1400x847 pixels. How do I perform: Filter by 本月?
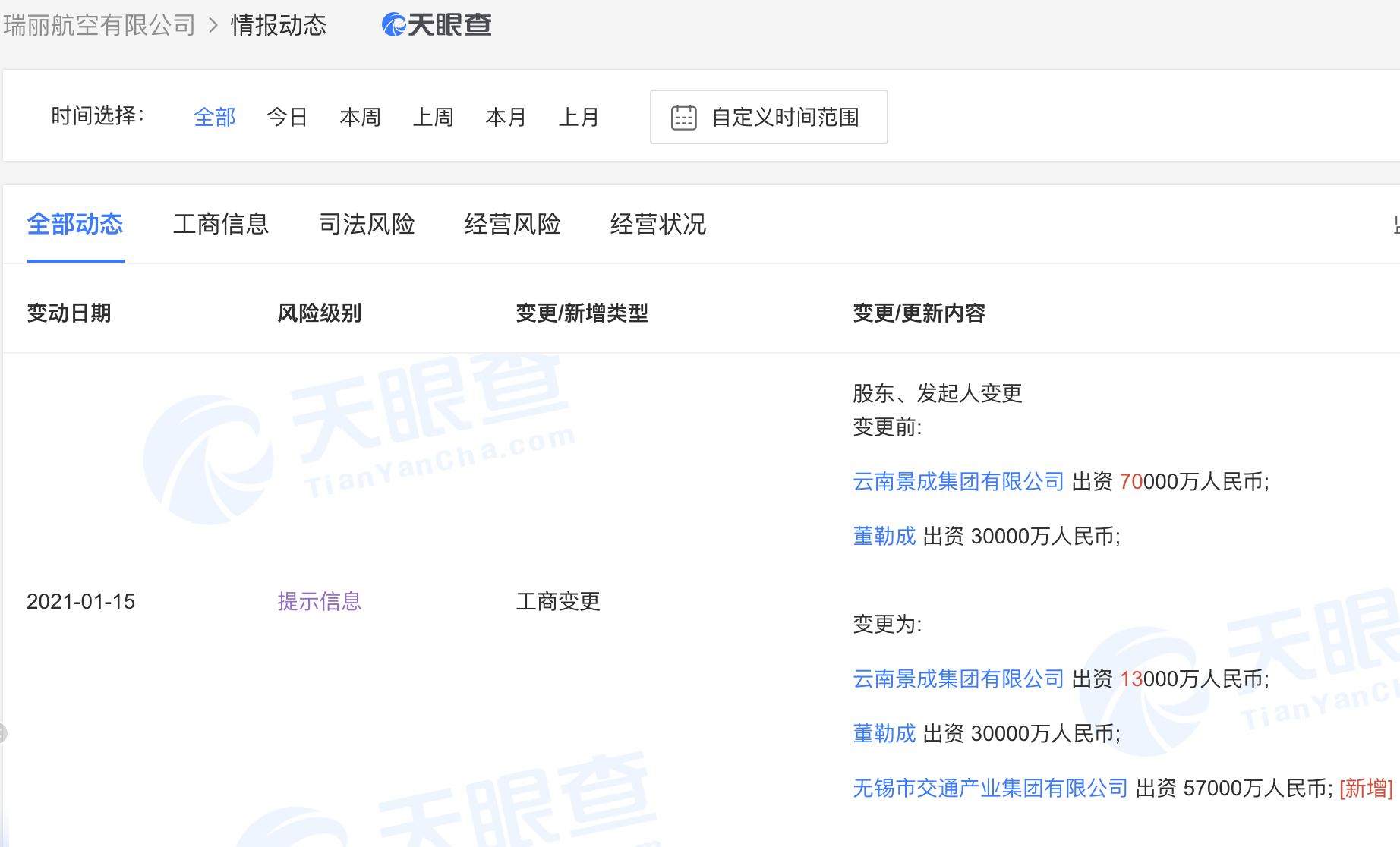(x=506, y=117)
